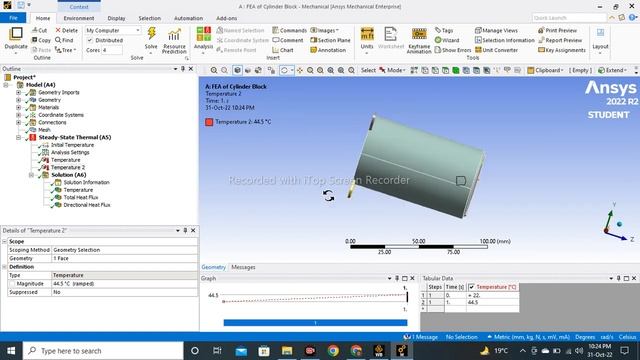The height and width of the screenshot is (360, 640).
Task: Click the Magnitude value 44.5 °C field
Action: (x=124, y=284)
